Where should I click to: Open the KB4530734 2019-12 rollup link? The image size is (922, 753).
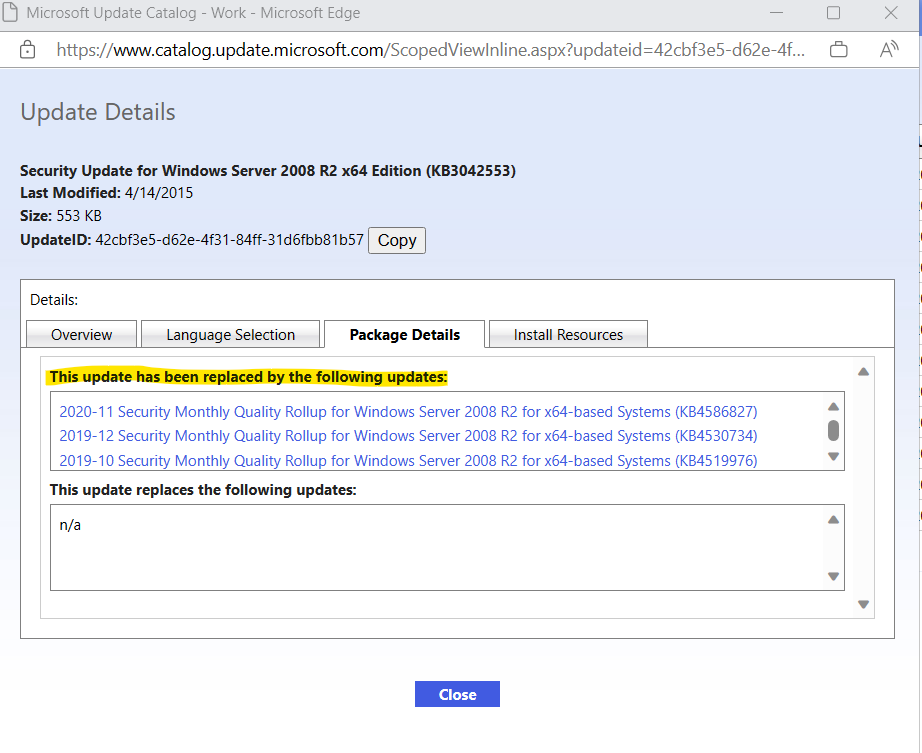(x=408, y=436)
